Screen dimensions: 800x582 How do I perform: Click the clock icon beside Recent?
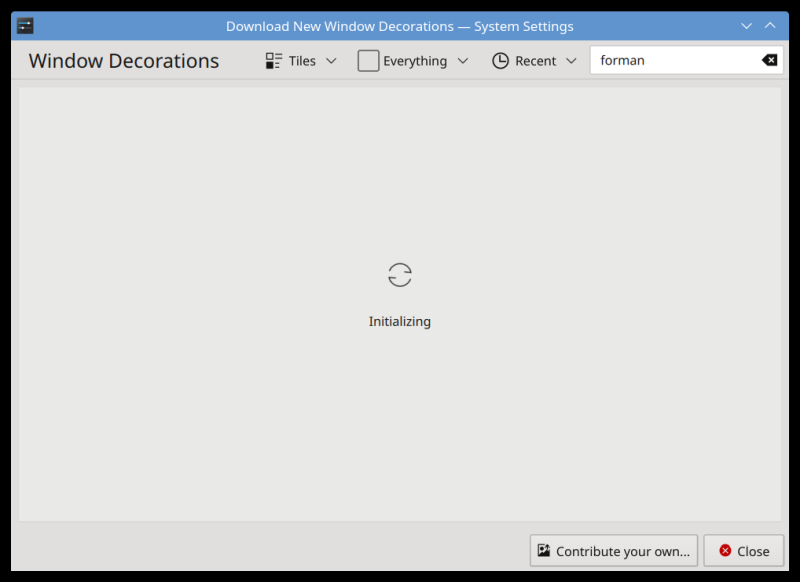(x=500, y=60)
